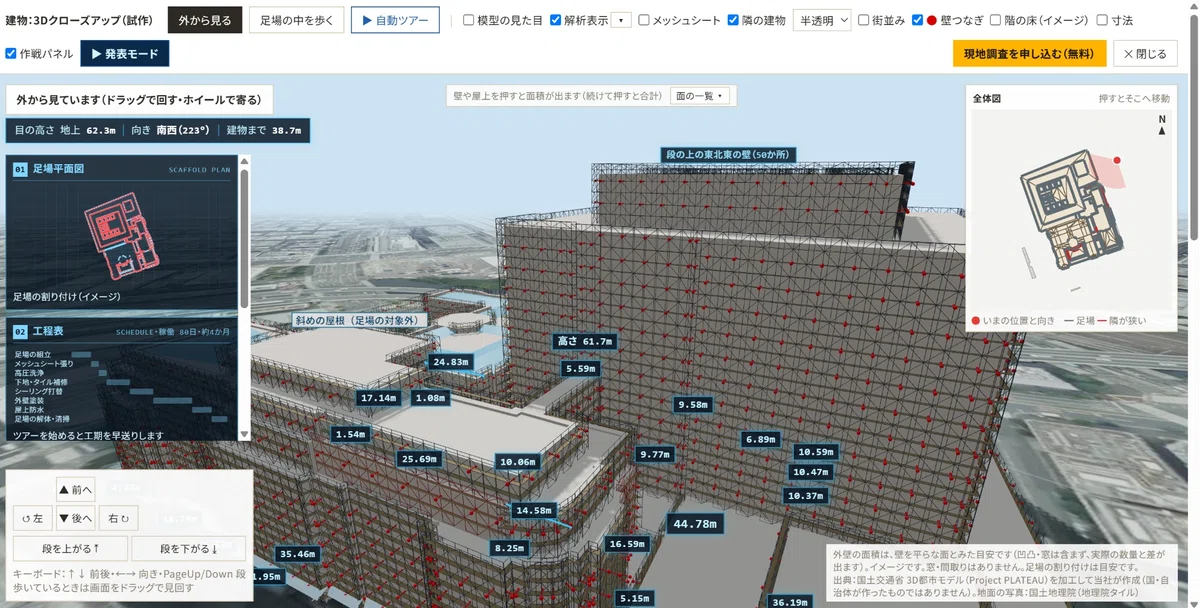Click the N compass in the 全体図 minimap

pos(1161,124)
